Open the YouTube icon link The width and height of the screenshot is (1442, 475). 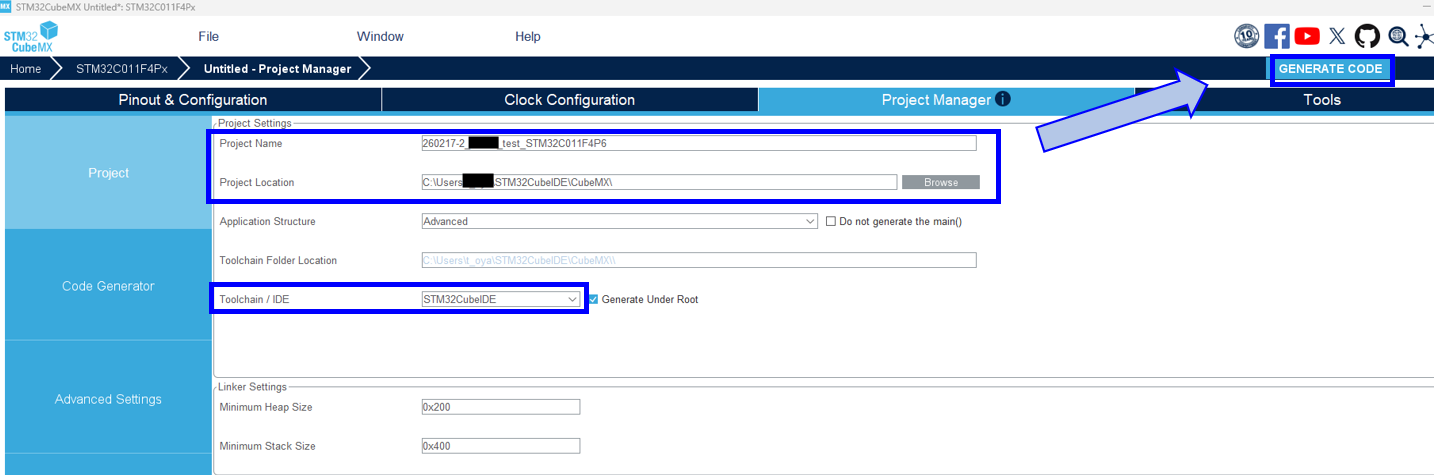point(1307,36)
